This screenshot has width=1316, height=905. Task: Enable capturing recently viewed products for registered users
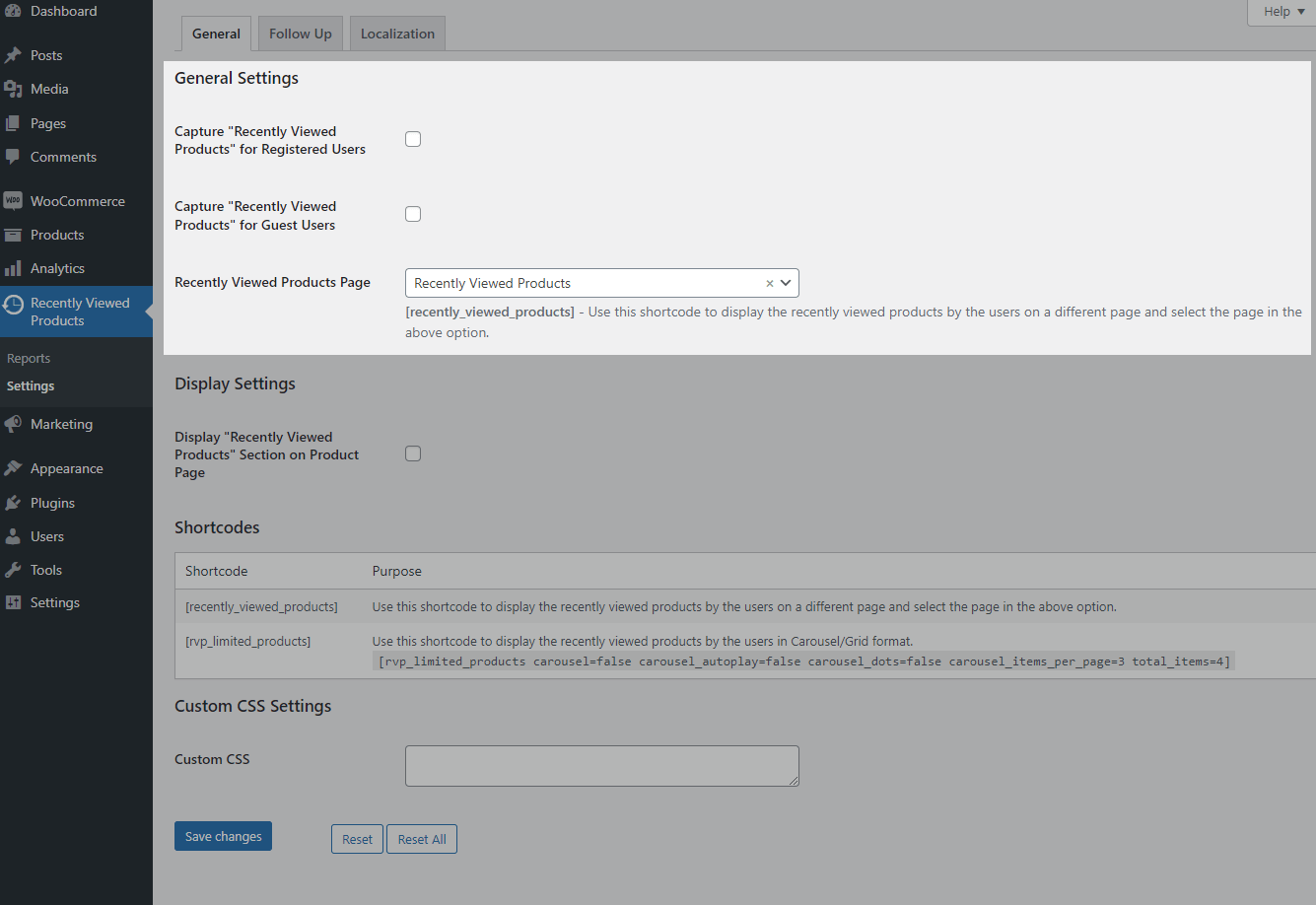point(412,138)
